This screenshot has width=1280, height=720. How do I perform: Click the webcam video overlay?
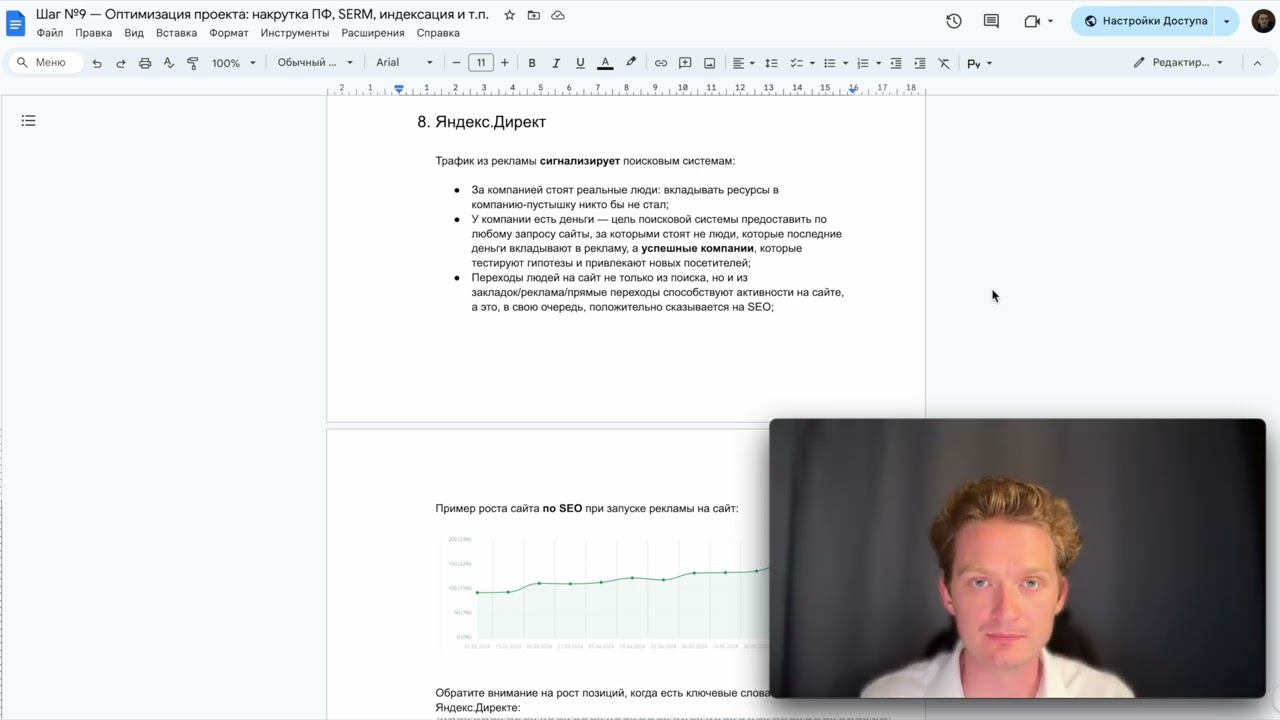coord(1017,558)
